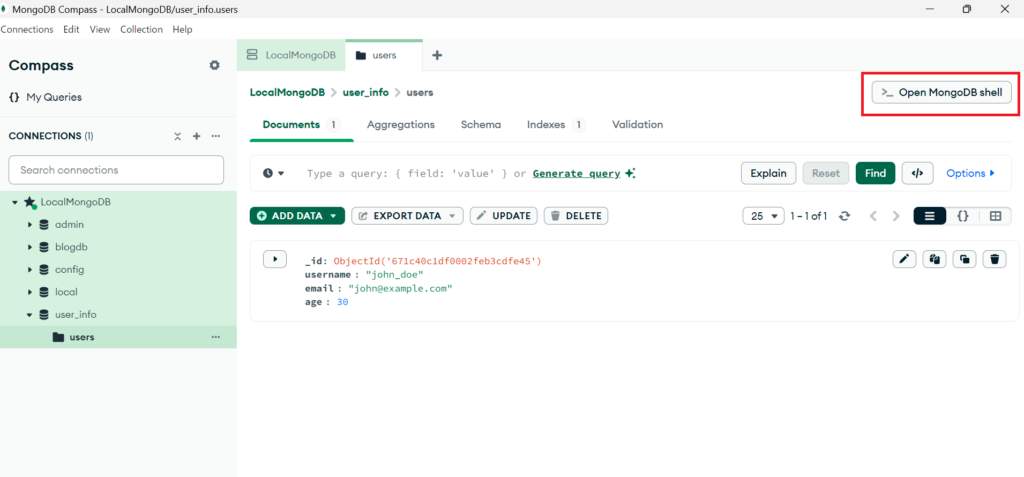Switch to table view of documents

995,216
